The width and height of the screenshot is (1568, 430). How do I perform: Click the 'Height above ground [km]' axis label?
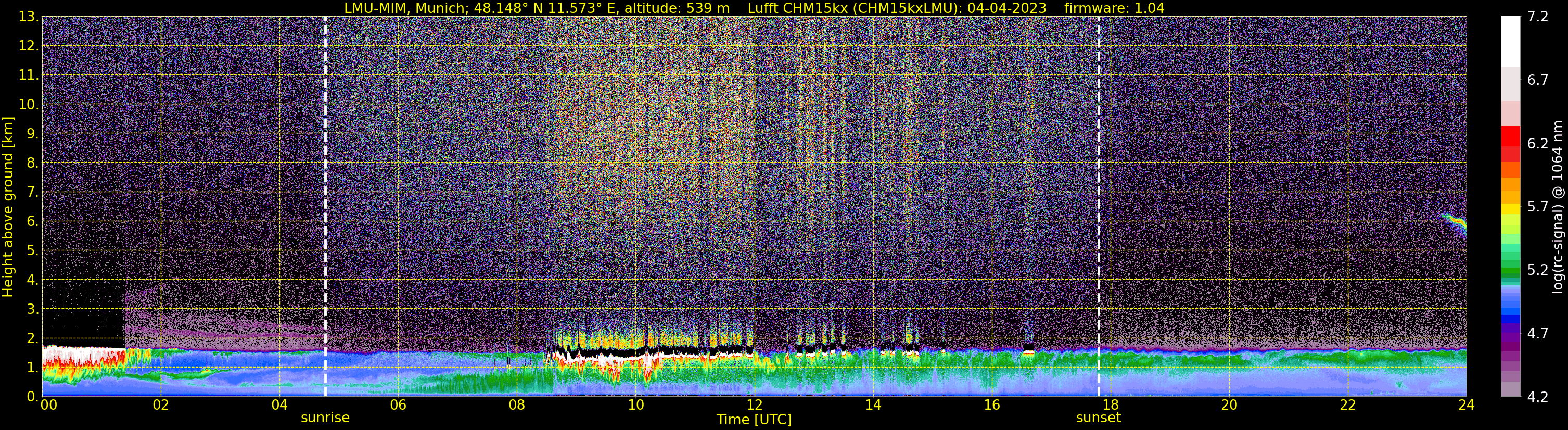click(x=8, y=207)
